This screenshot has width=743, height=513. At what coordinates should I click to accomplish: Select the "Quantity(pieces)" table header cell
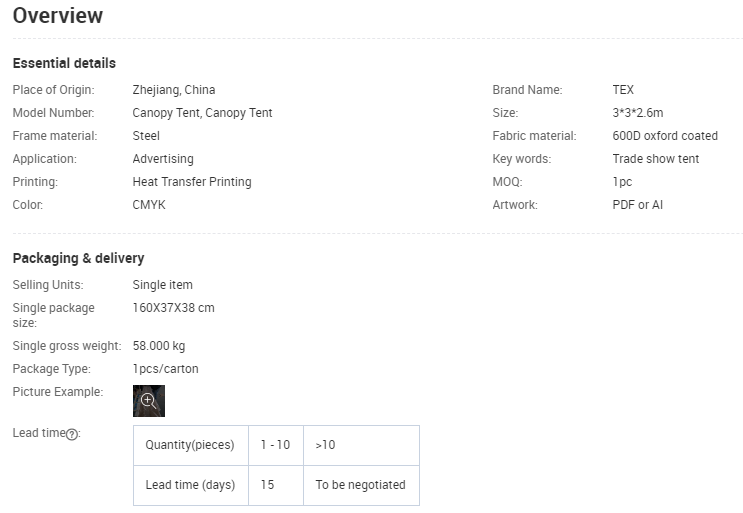point(190,445)
